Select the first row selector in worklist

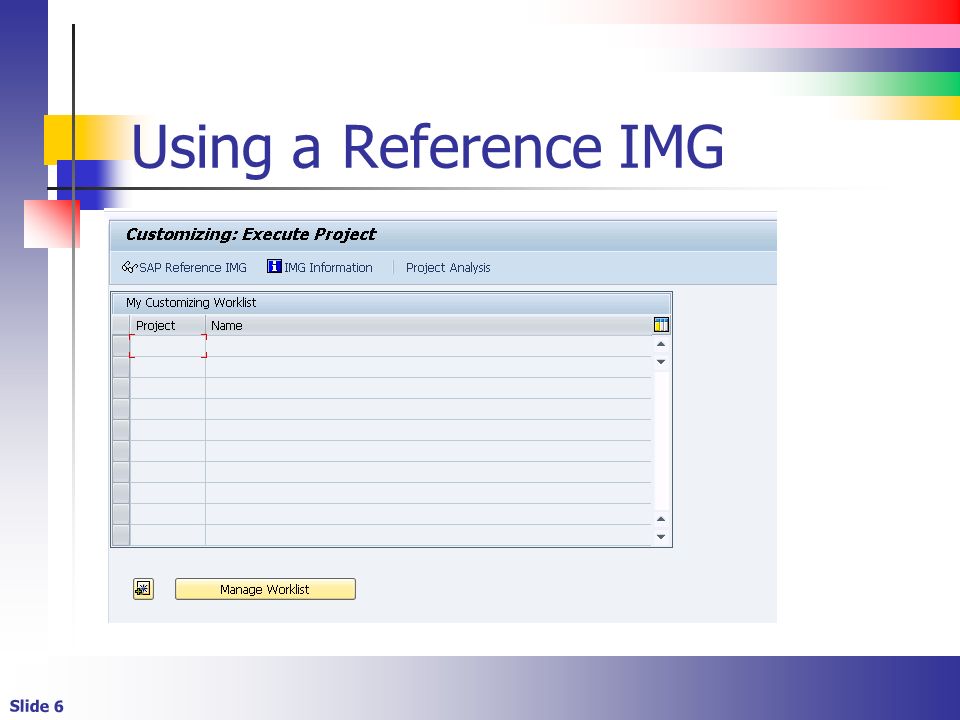[x=121, y=346]
